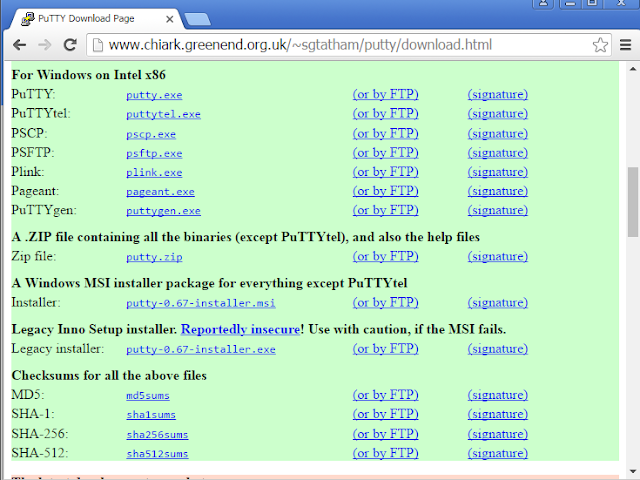Open signature for MSI Installer row
This screenshot has height=480, width=640.
coord(498,302)
